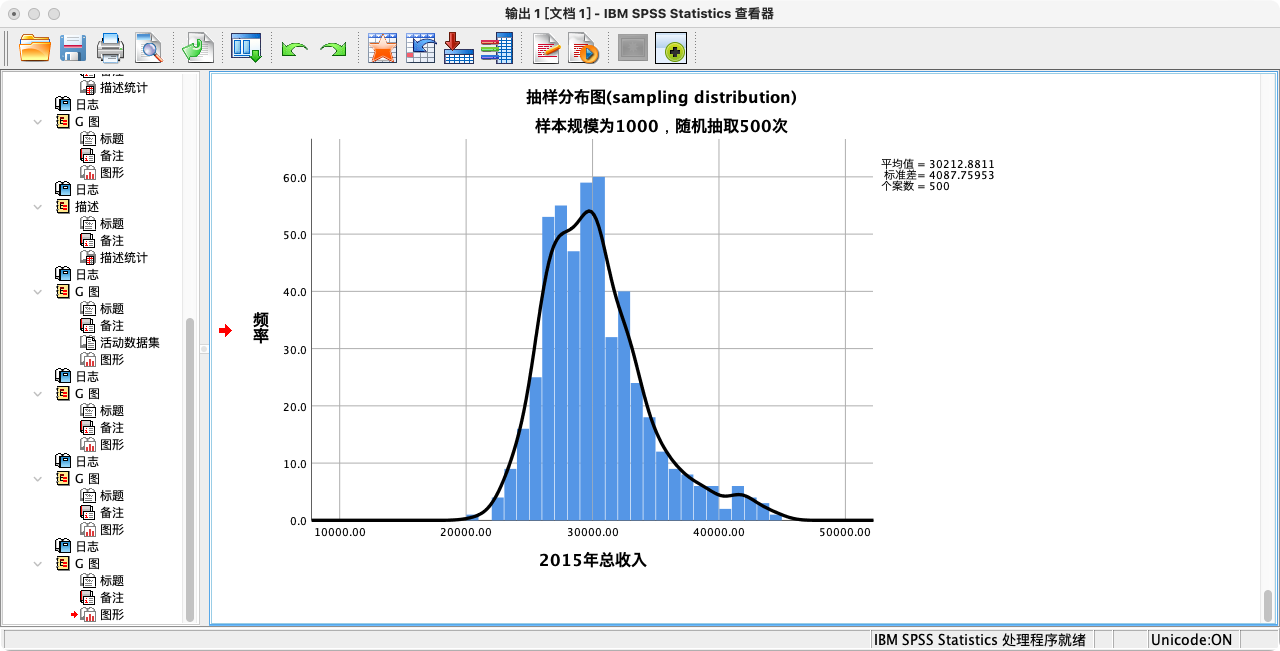The image size is (1280, 651).
Task: Open Variables dialog with colored bars grid icon
Action: (497, 48)
